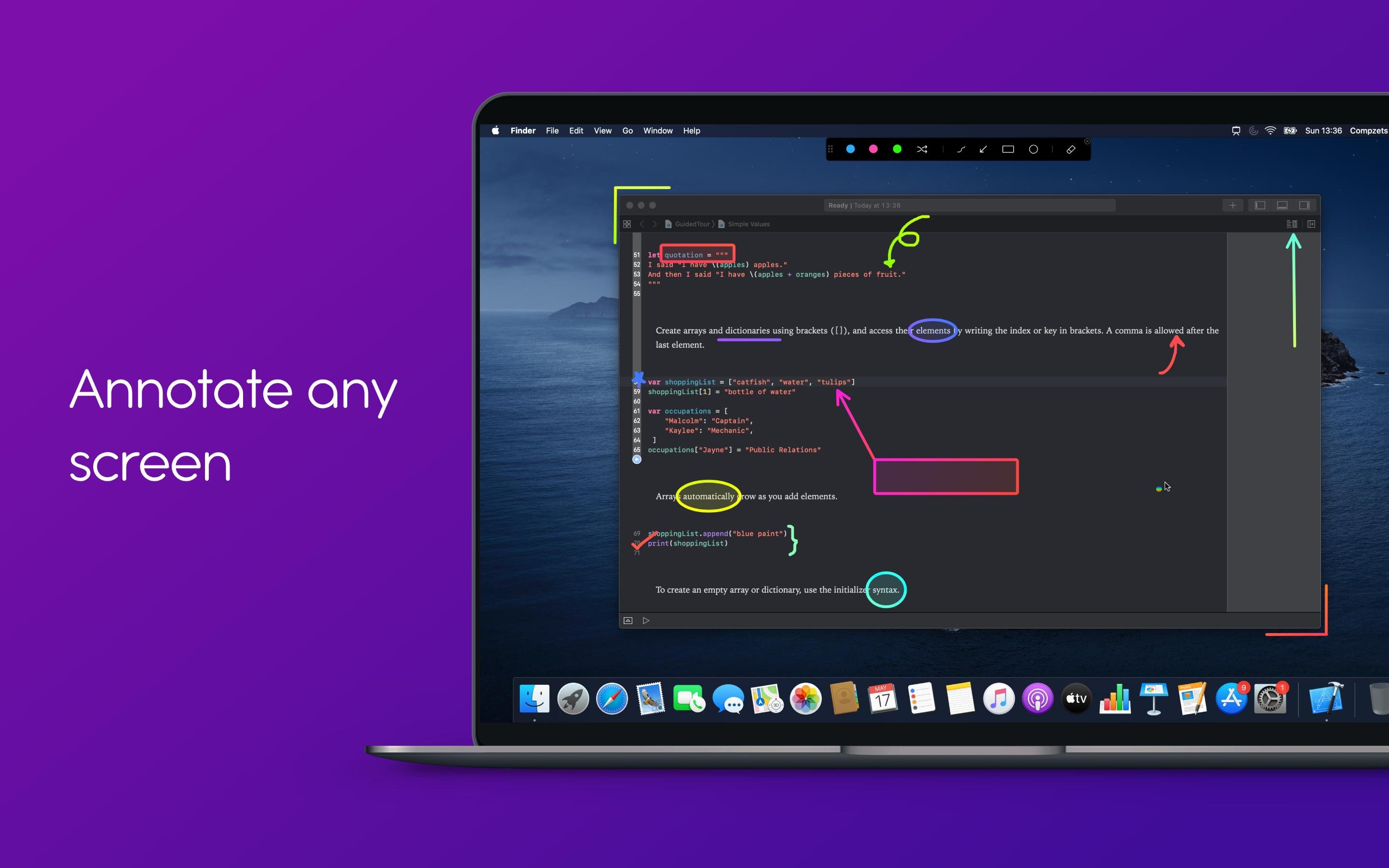Select the rectangle shape tool
Image resolution: width=1389 pixels, height=868 pixels.
(x=1008, y=149)
